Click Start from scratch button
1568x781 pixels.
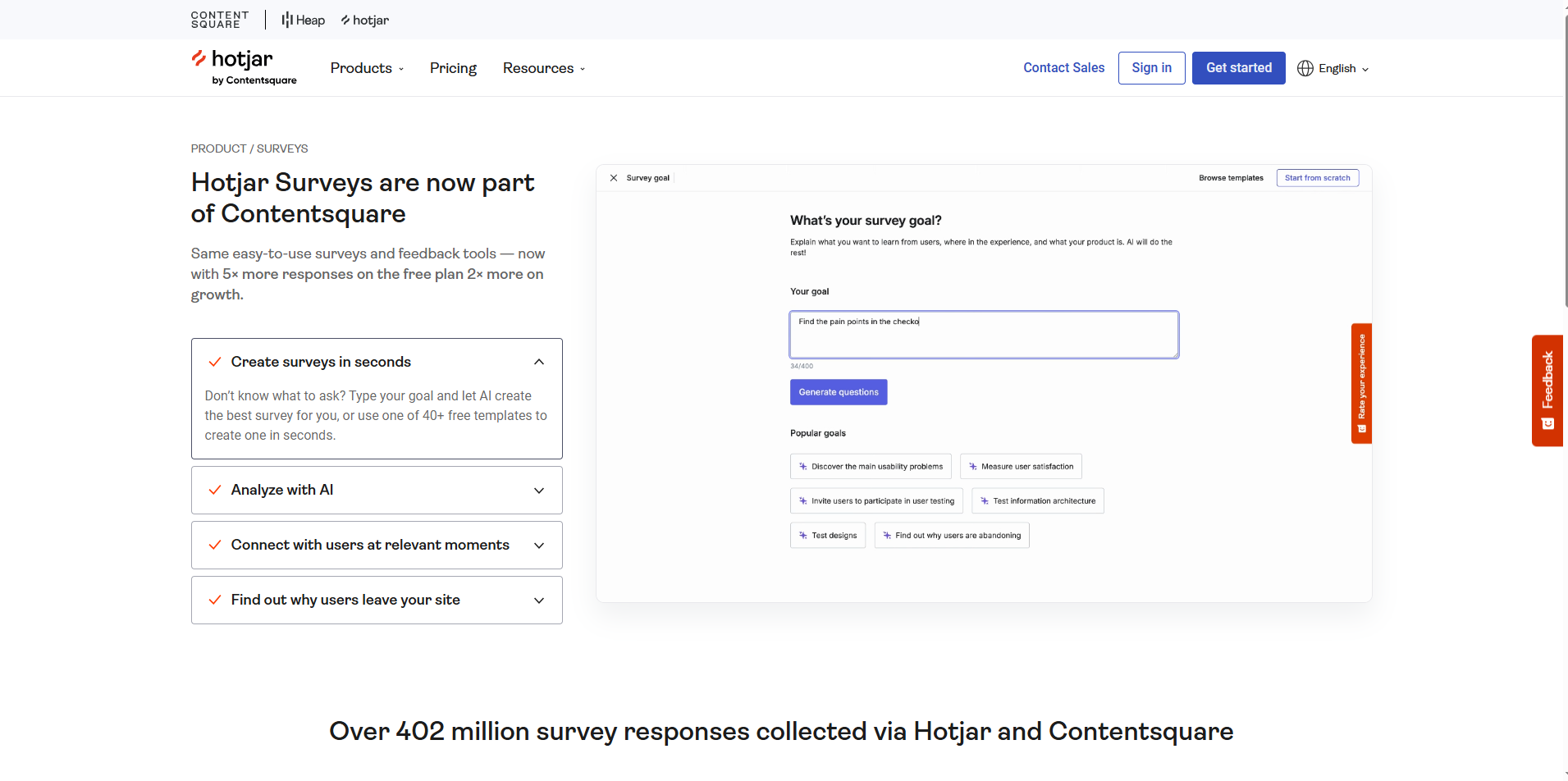[1317, 178]
